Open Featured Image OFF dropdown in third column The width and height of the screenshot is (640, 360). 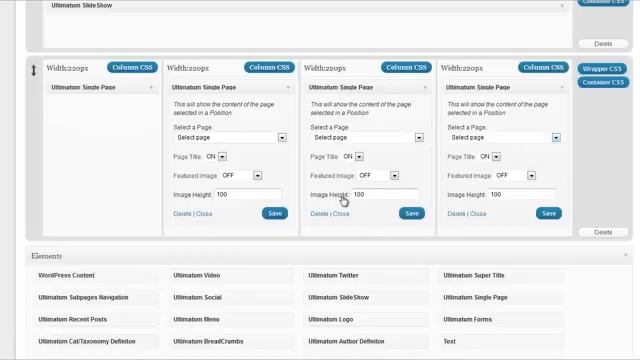(378, 176)
